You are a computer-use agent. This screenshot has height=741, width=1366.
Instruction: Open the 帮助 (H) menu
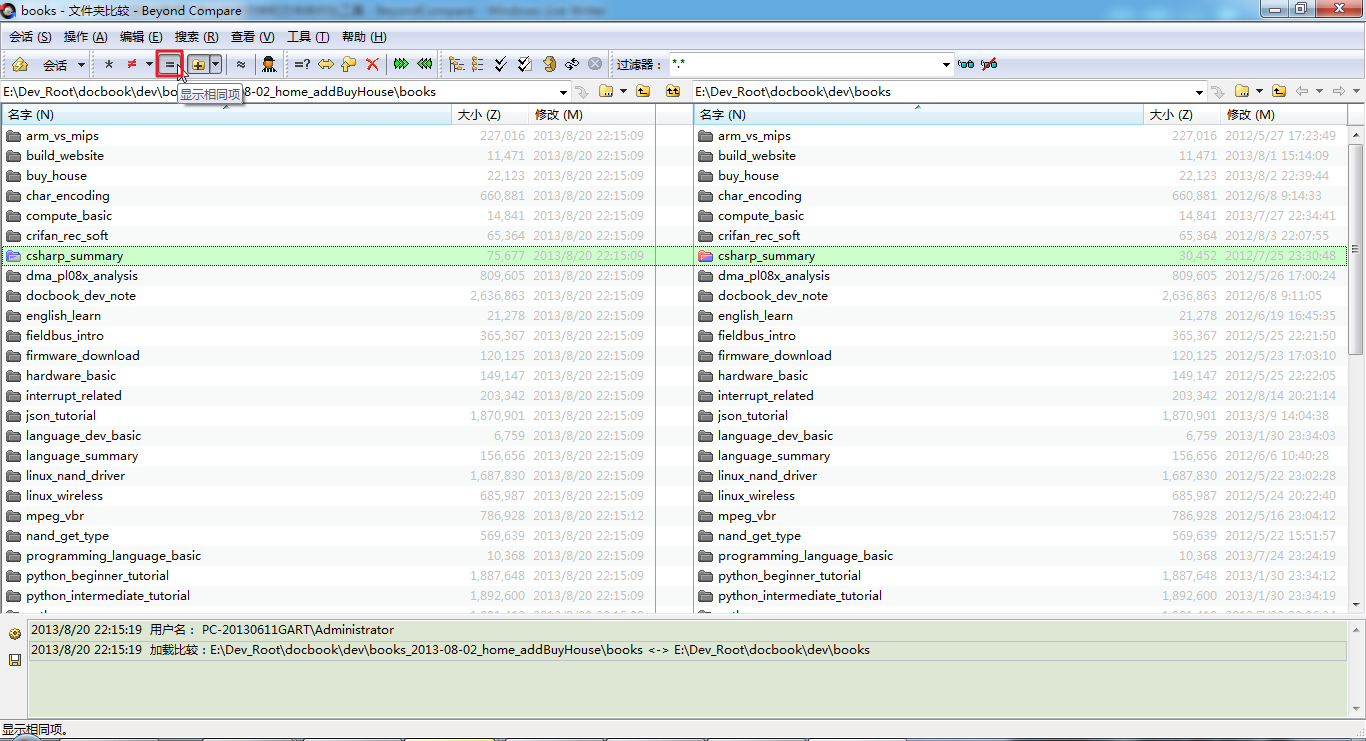click(x=364, y=37)
